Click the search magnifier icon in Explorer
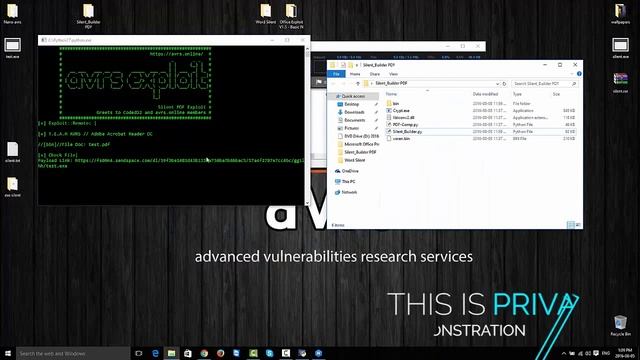 pos(574,84)
